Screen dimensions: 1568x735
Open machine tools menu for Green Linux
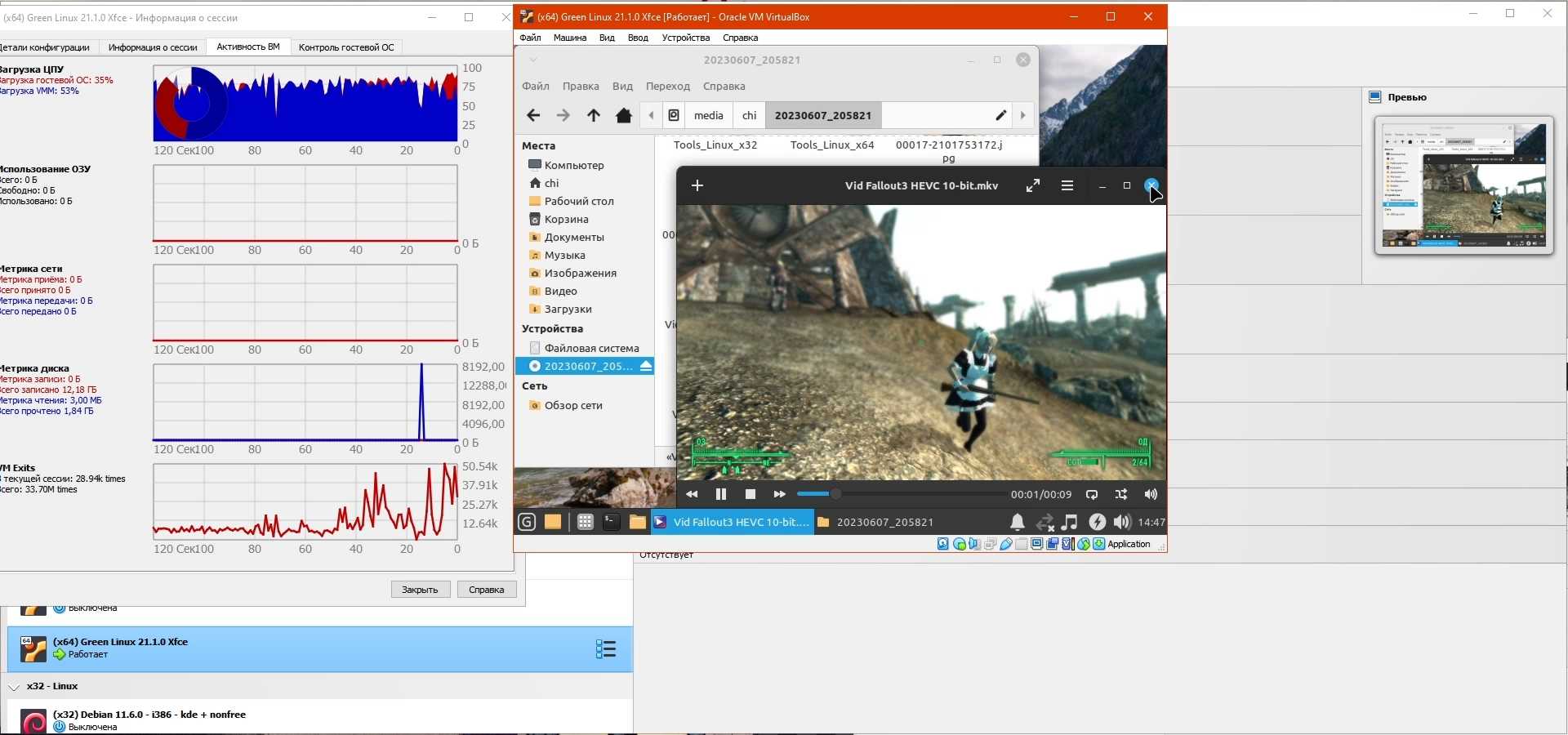[605, 649]
